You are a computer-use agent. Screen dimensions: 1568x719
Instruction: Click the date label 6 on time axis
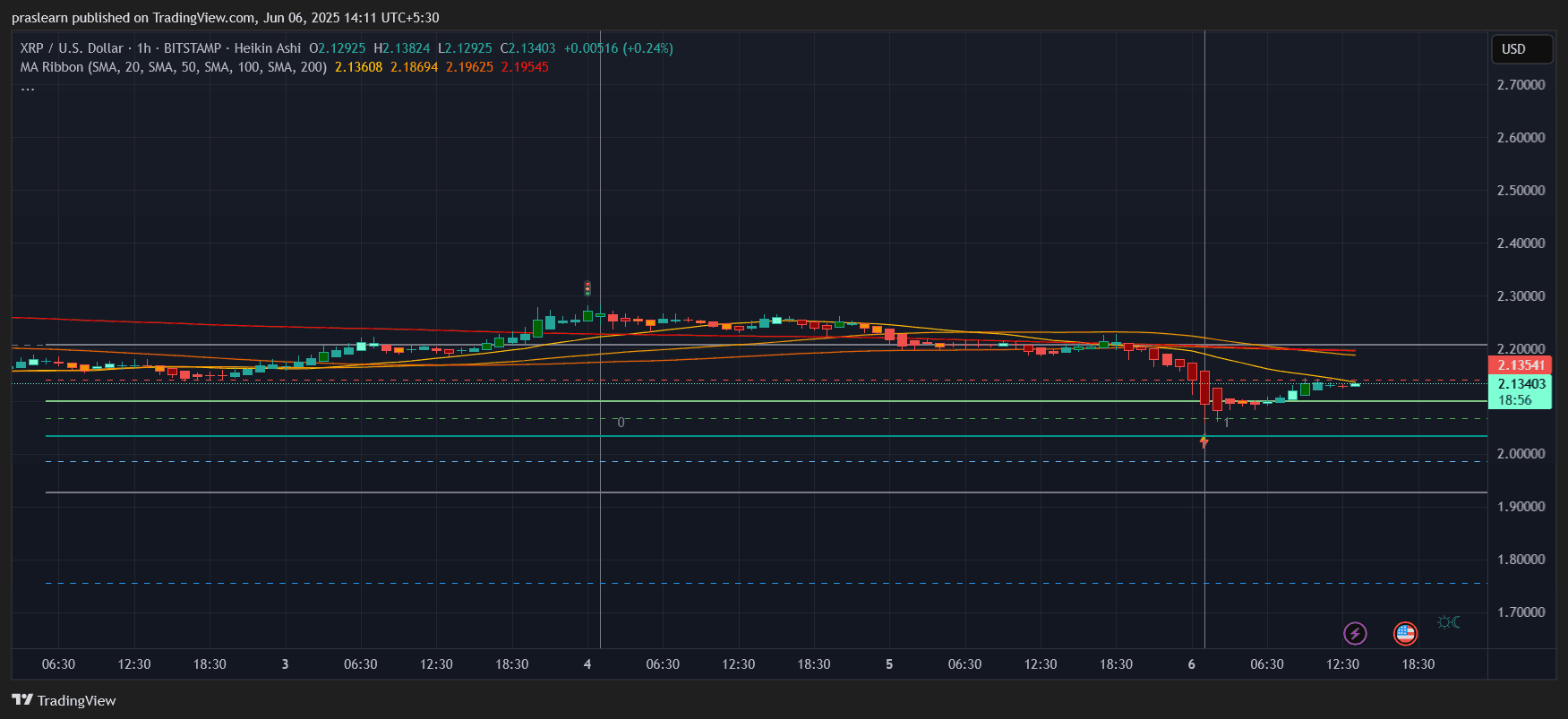(1191, 664)
